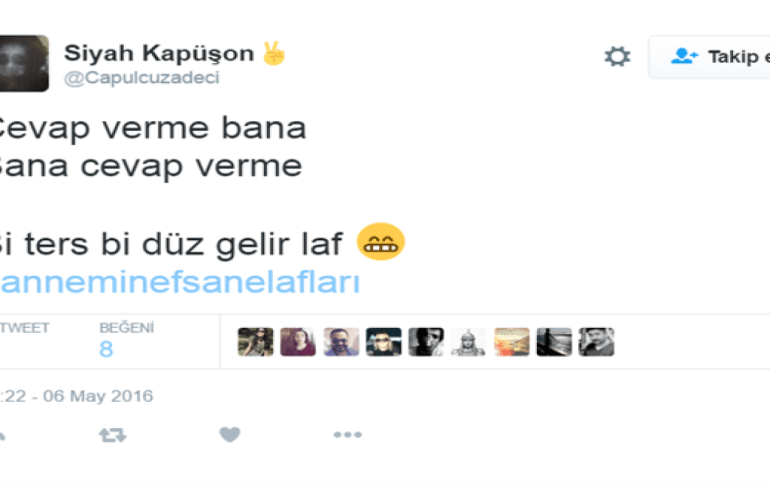770x485 pixels.
Task: Open the 06 May 2016 timestamp
Action: tap(77, 396)
